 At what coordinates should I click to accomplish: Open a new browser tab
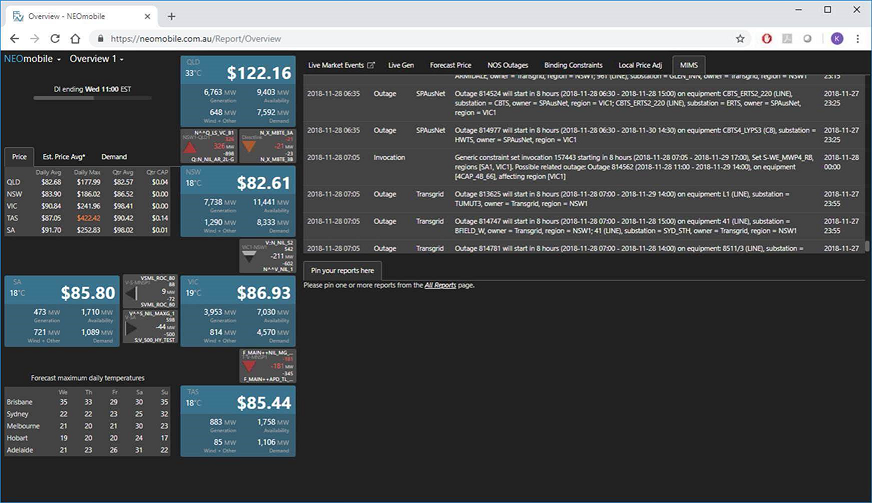click(171, 16)
